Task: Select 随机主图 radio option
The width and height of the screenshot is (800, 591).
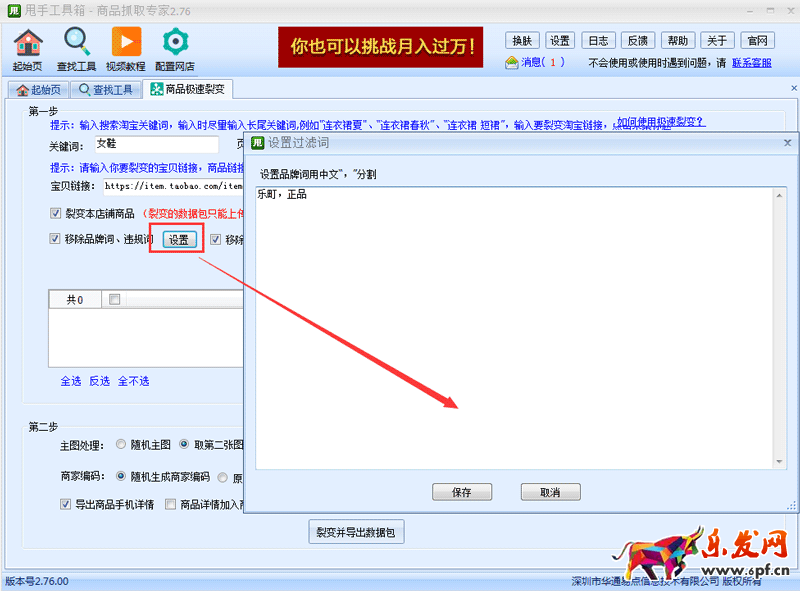Action: coord(121,444)
